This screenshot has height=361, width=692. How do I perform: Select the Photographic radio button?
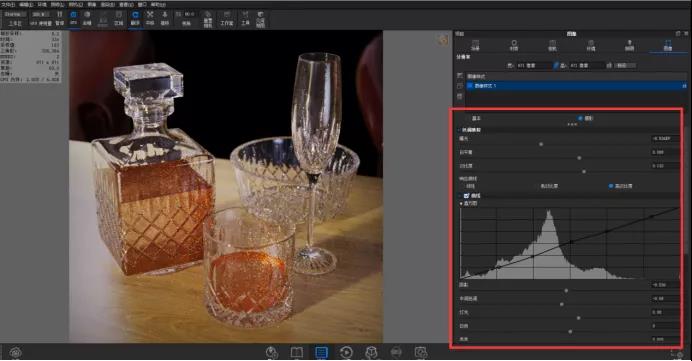(580, 118)
